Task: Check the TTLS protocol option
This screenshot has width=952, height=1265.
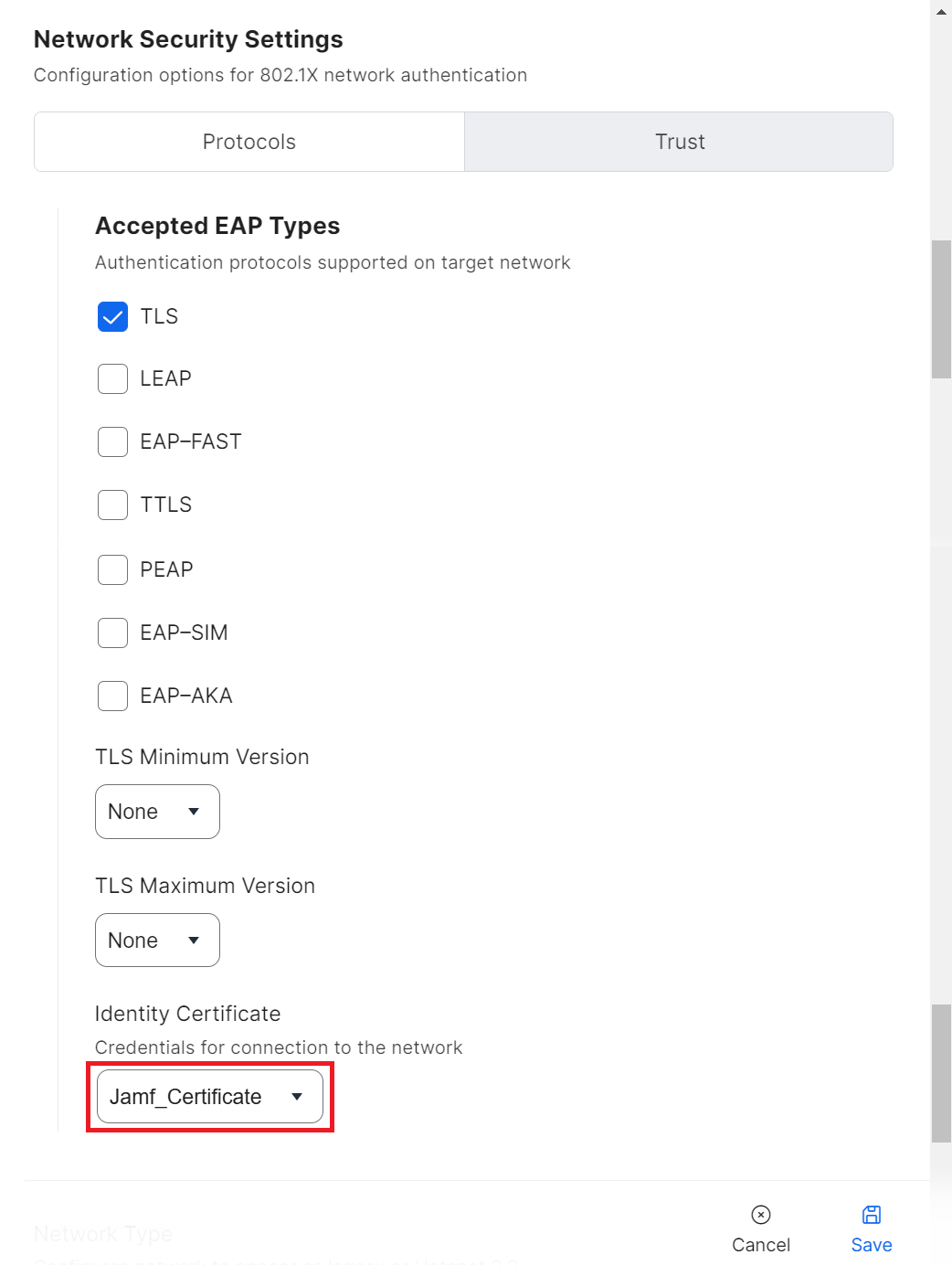Action: click(x=112, y=505)
